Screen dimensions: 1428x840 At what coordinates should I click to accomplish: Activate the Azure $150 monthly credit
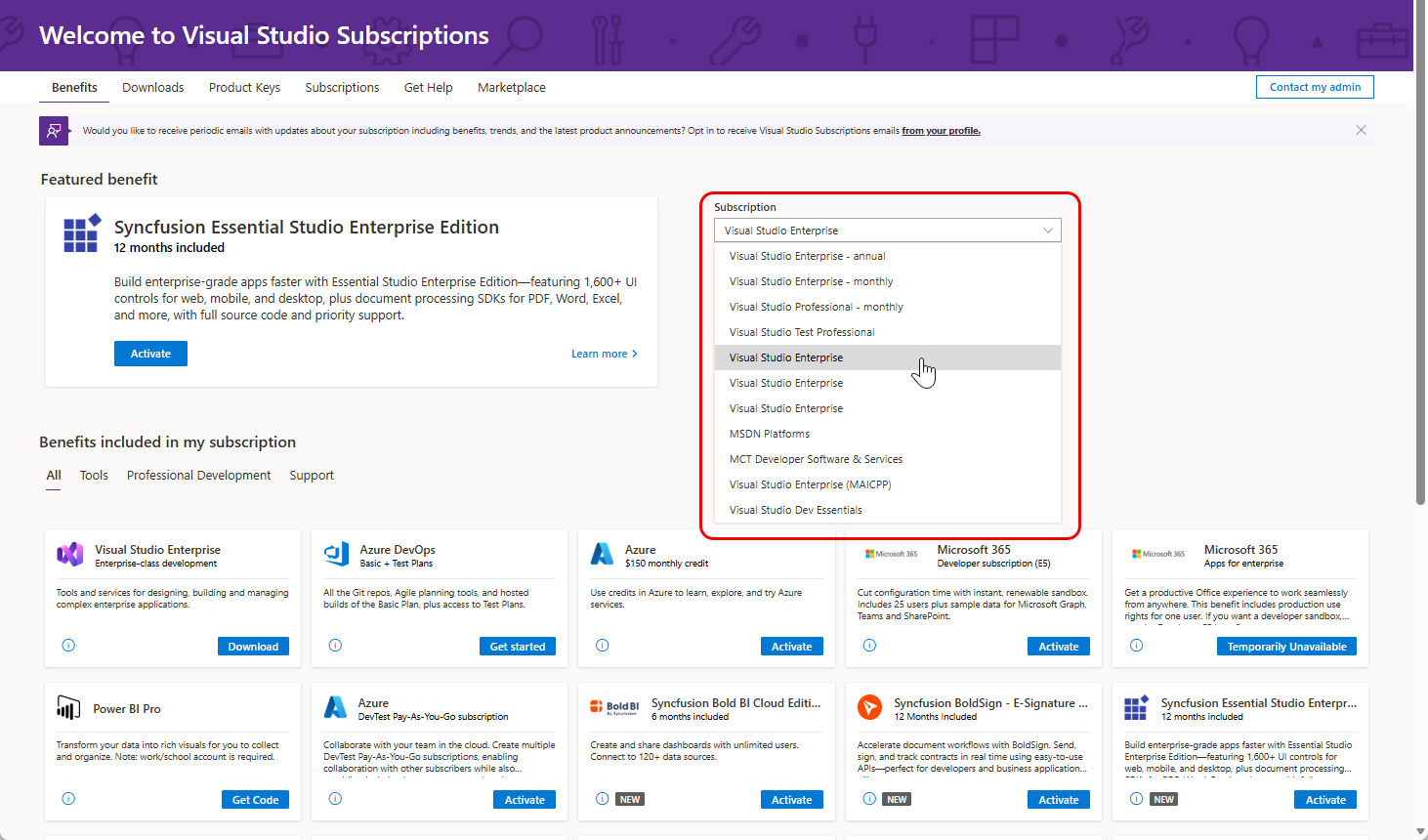tap(791, 647)
